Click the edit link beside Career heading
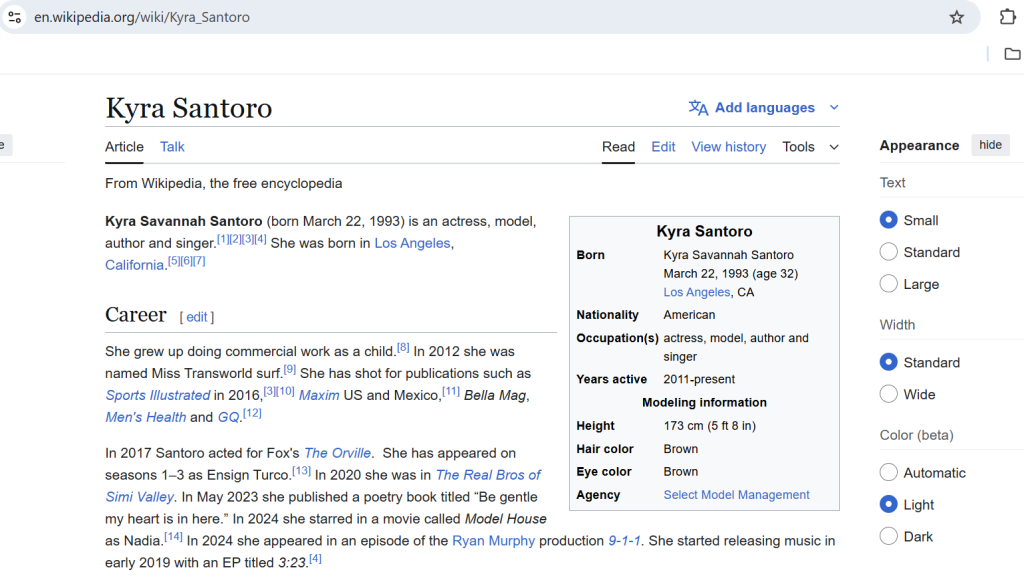The image size is (1024, 576). point(197,317)
